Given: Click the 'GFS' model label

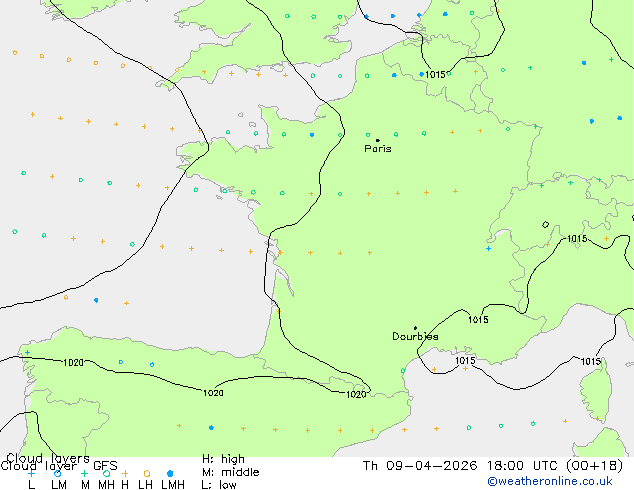Looking at the screenshot, I should click(x=105, y=466).
